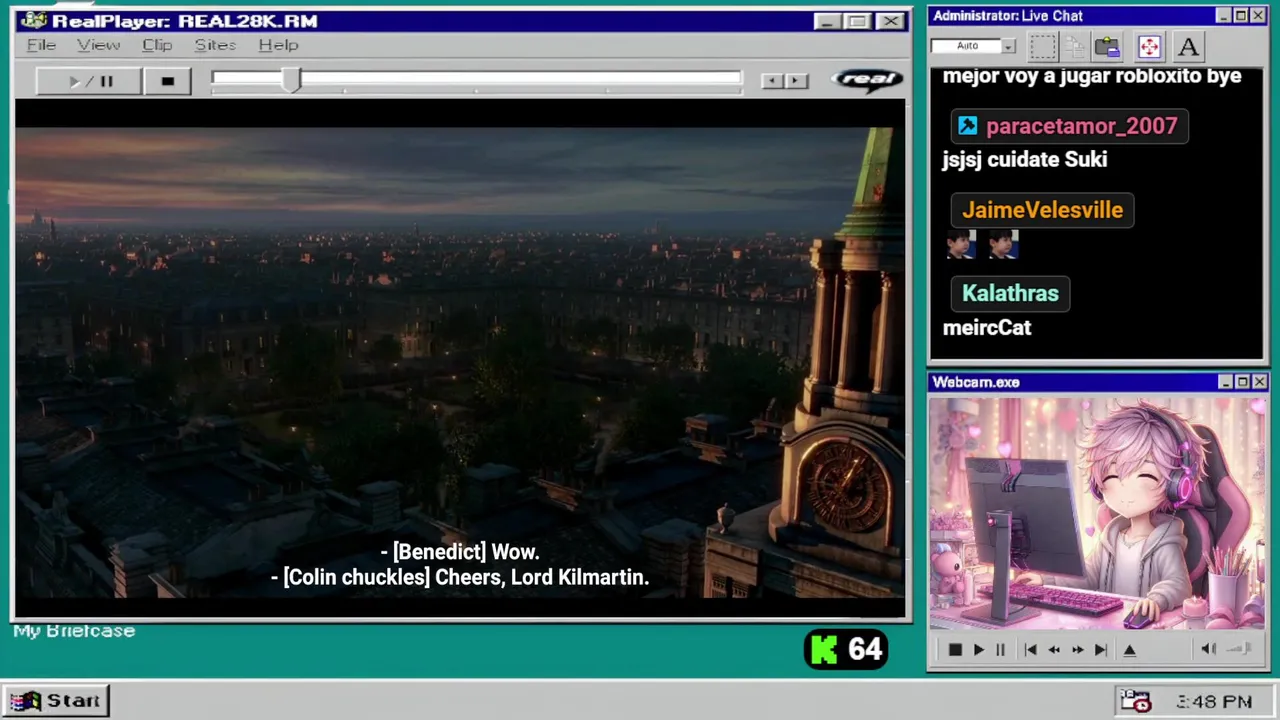Rewind in Webcam.exe controls
1280x720 pixels.
(x=1054, y=650)
